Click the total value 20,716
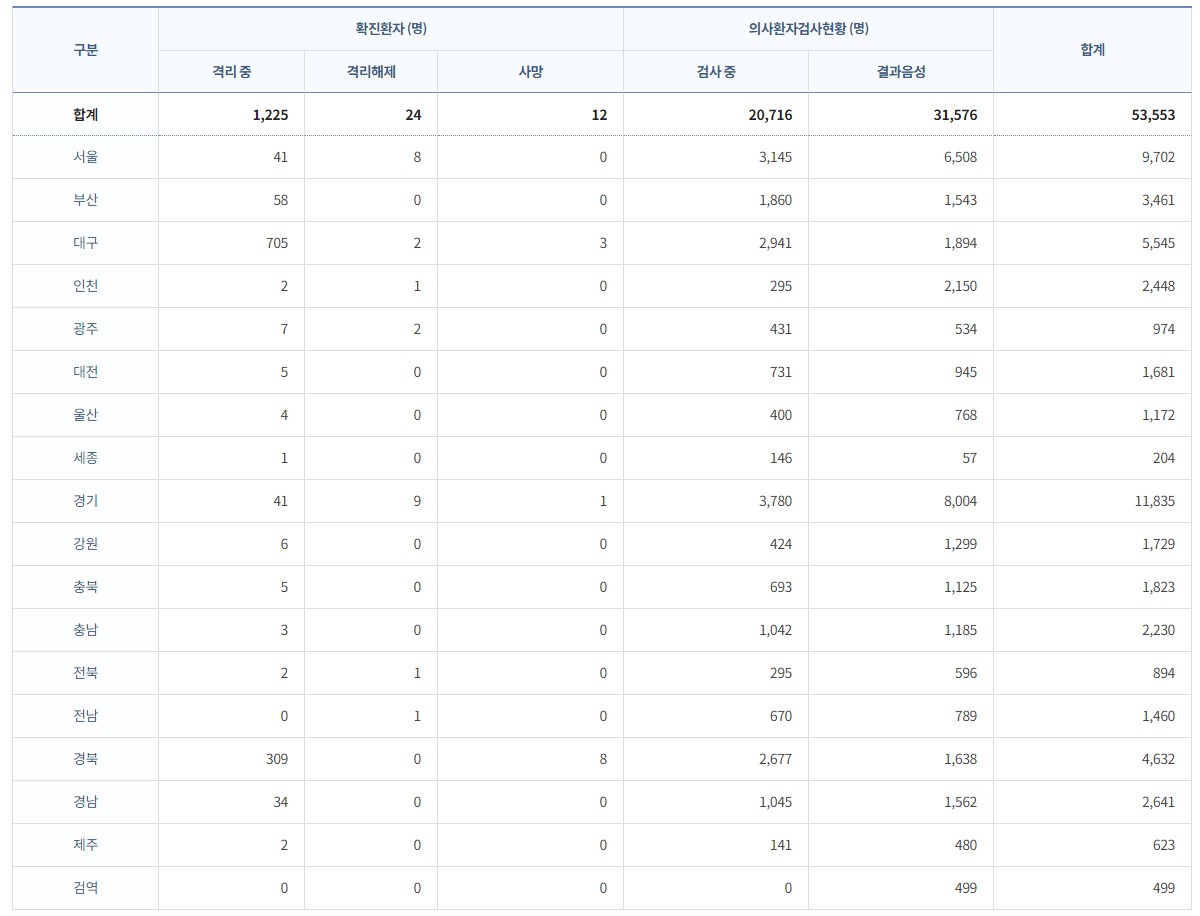 click(x=770, y=115)
